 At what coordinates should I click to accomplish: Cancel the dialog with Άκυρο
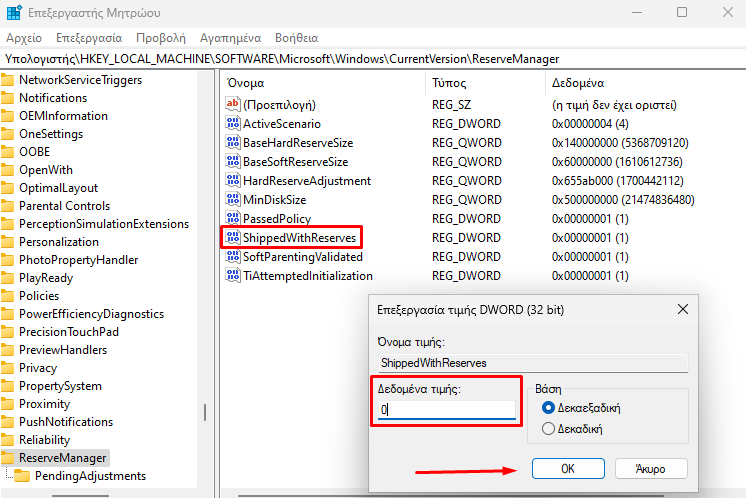651,469
